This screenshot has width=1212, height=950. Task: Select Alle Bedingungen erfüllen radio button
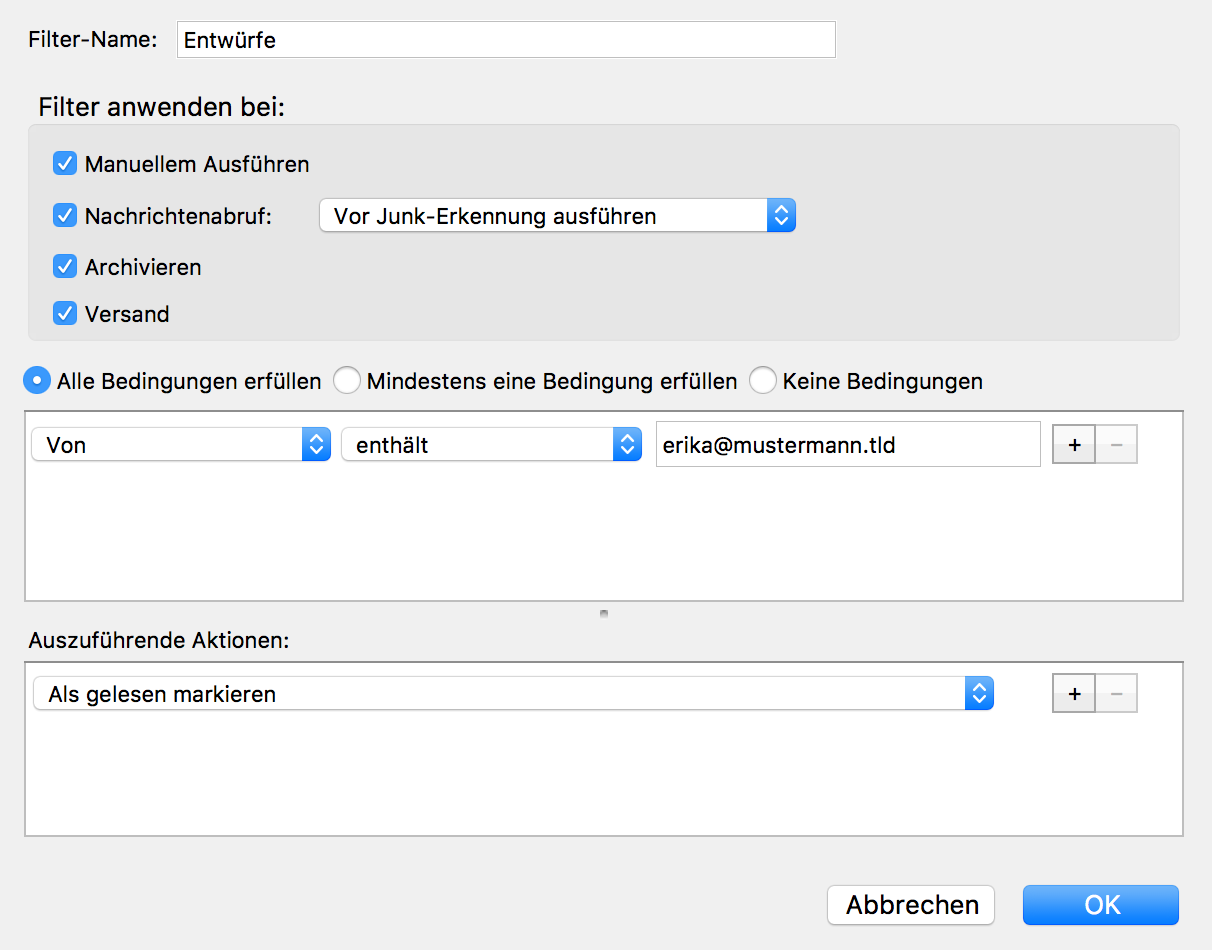click(37, 381)
